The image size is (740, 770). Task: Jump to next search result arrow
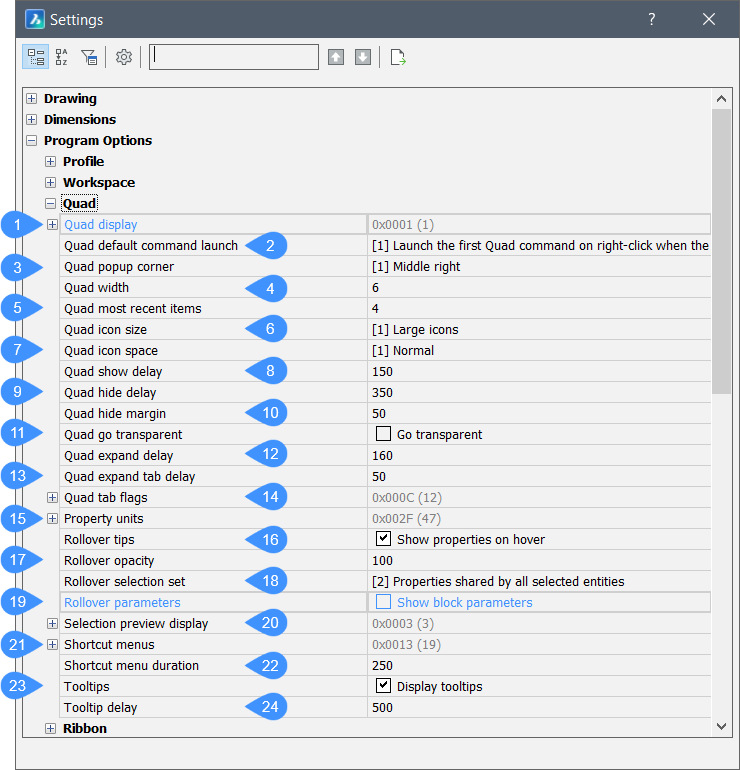[x=362, y=57]
